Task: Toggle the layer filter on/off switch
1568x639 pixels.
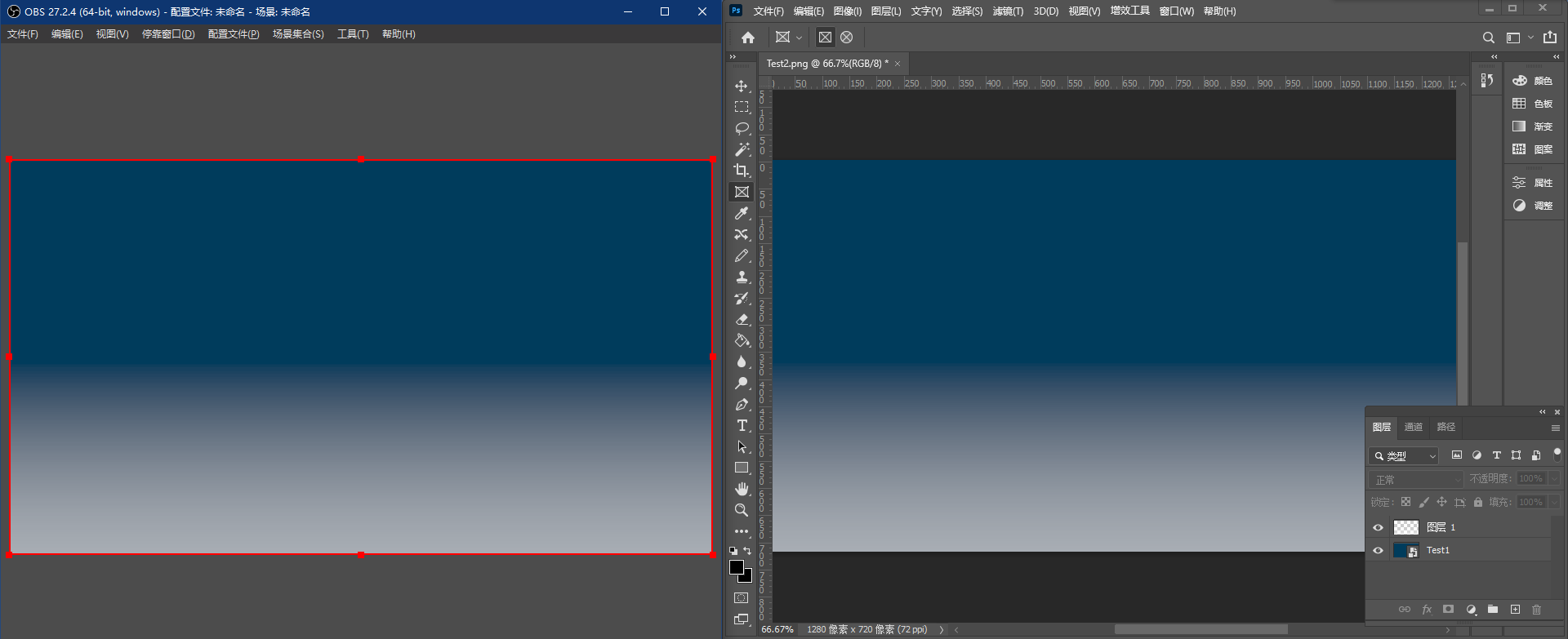Action: click(x=1557, y=453)
